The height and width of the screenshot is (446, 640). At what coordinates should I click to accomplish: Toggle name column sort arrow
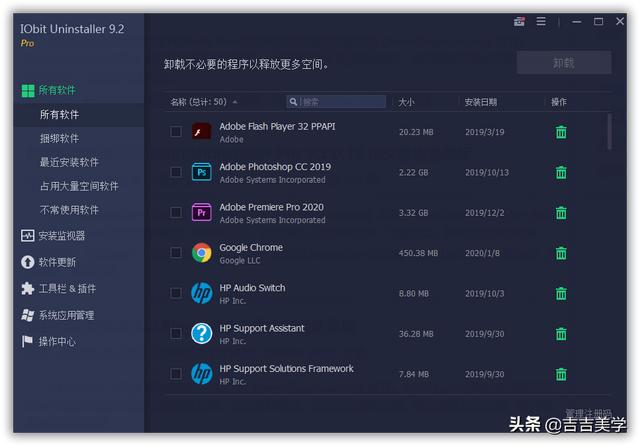pos(235,102)
